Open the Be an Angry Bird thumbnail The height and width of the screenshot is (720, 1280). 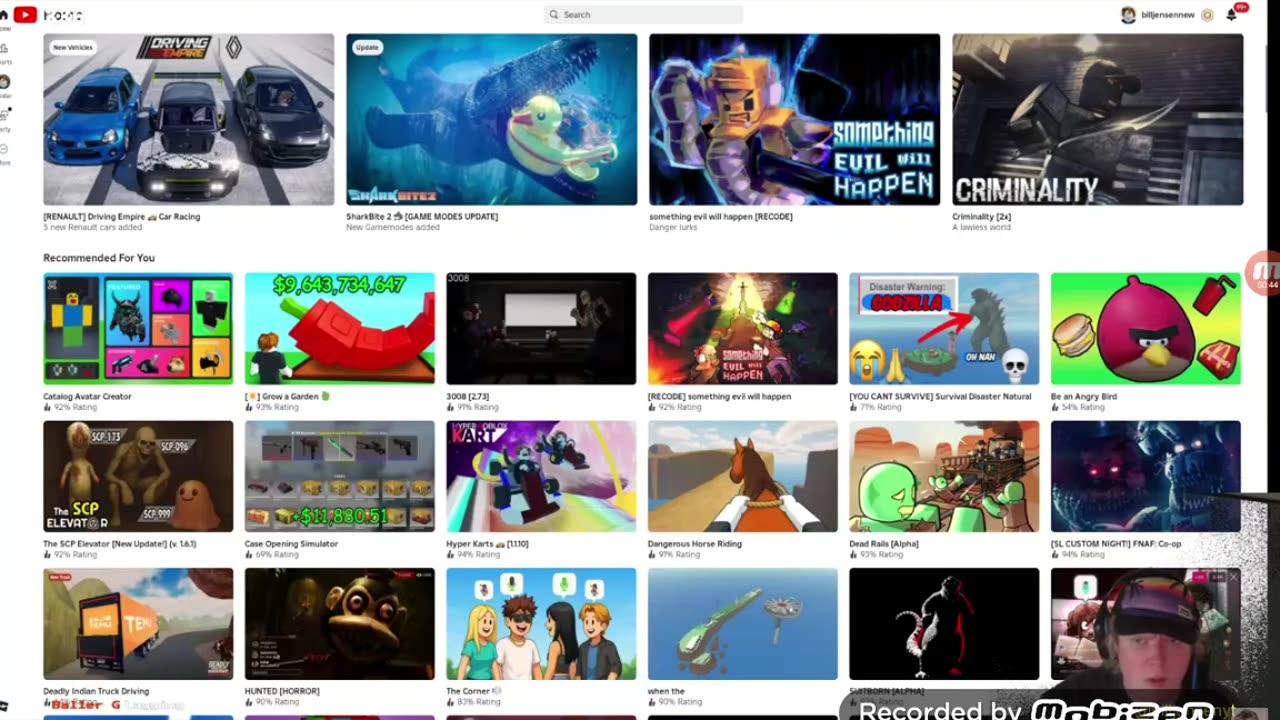pos(1146,329)
